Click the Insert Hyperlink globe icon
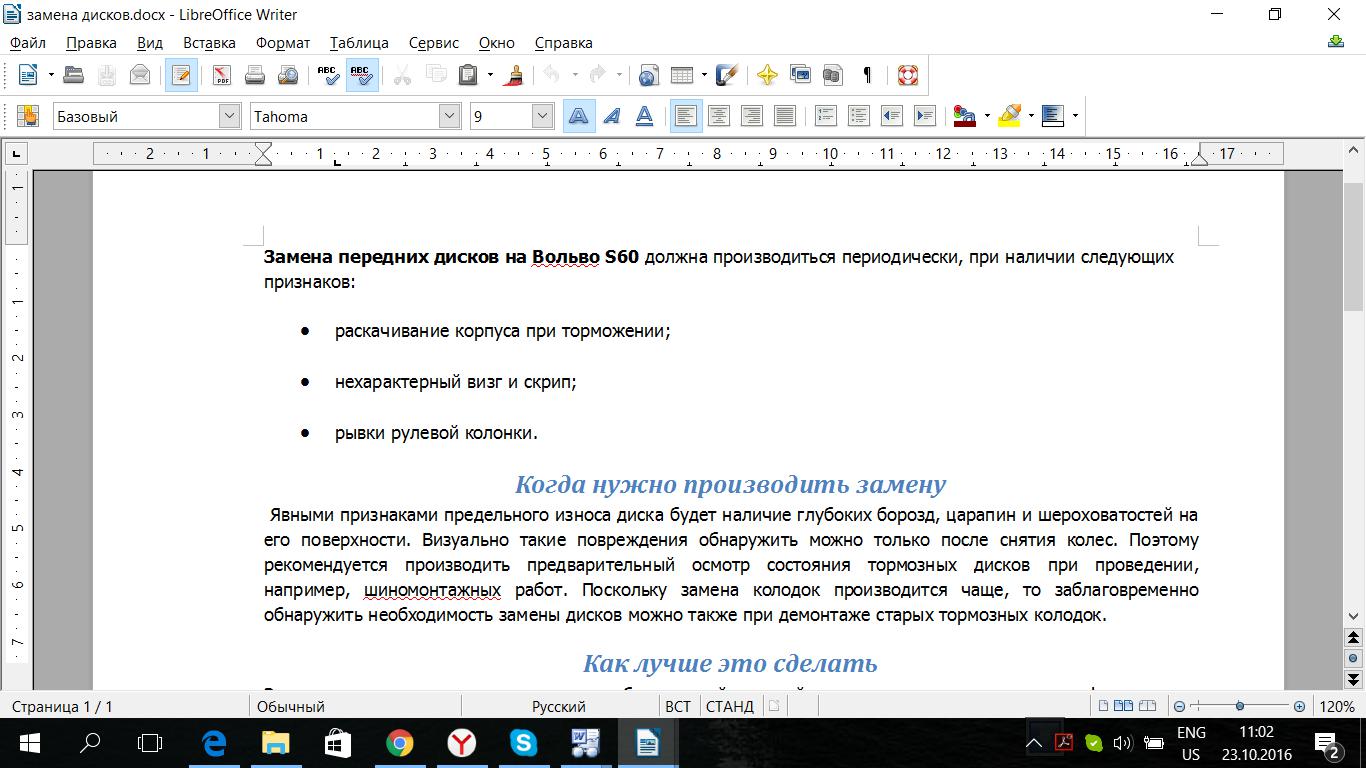 coord(648,75)
